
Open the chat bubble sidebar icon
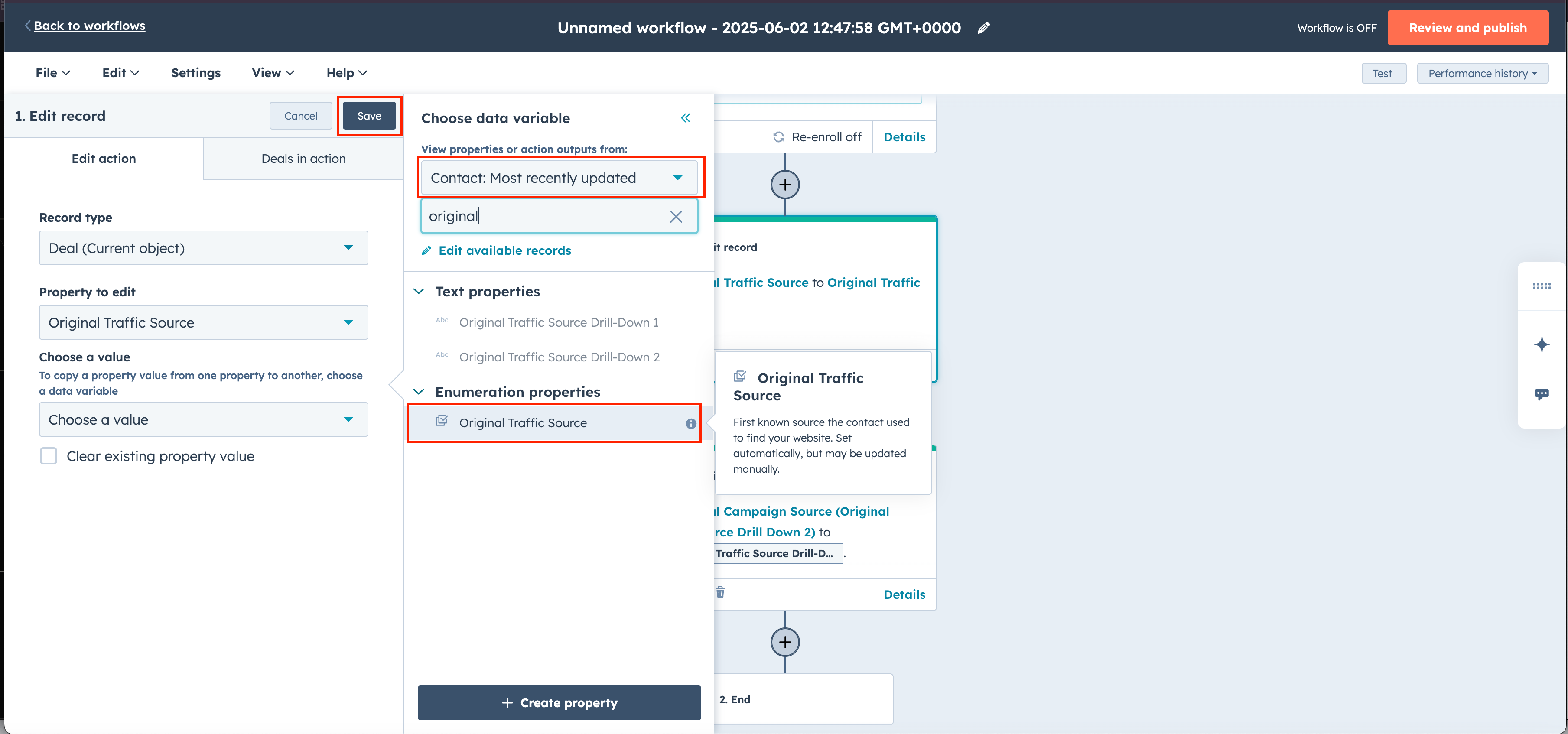1541,394
